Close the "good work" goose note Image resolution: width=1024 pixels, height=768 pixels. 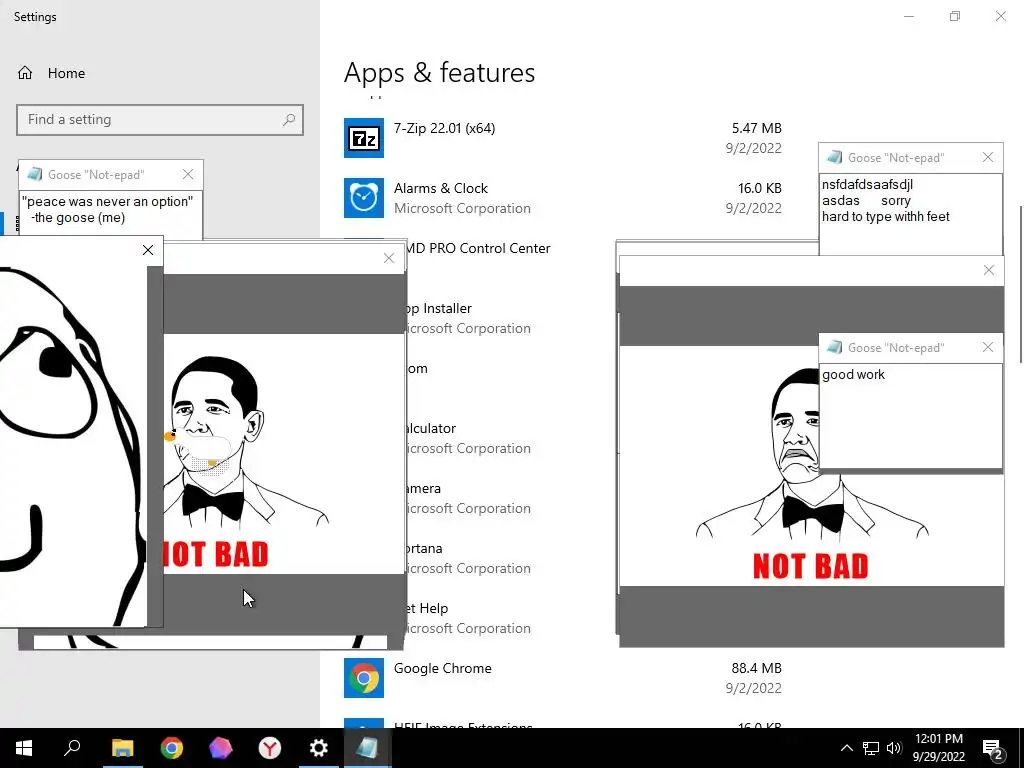(988, 347)
